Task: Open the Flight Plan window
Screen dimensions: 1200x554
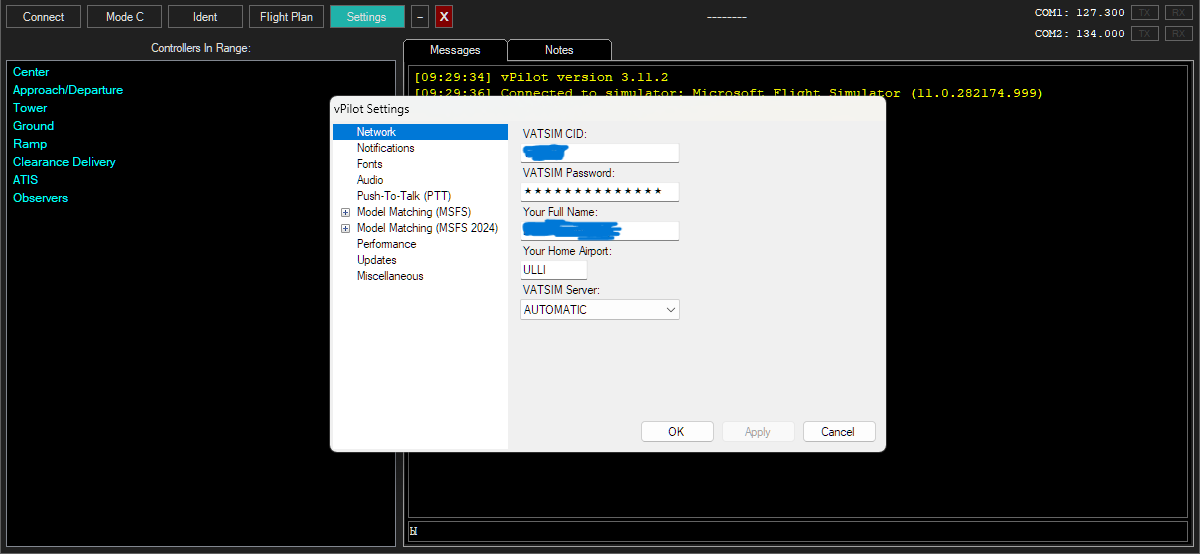Action: 287,17
